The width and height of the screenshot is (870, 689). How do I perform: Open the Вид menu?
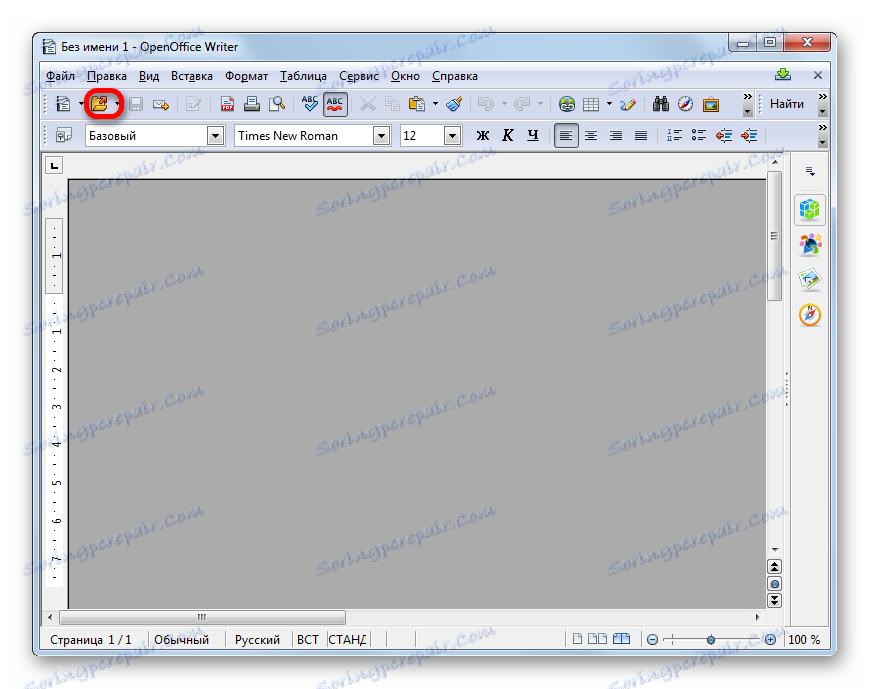[x=149, y=76]
